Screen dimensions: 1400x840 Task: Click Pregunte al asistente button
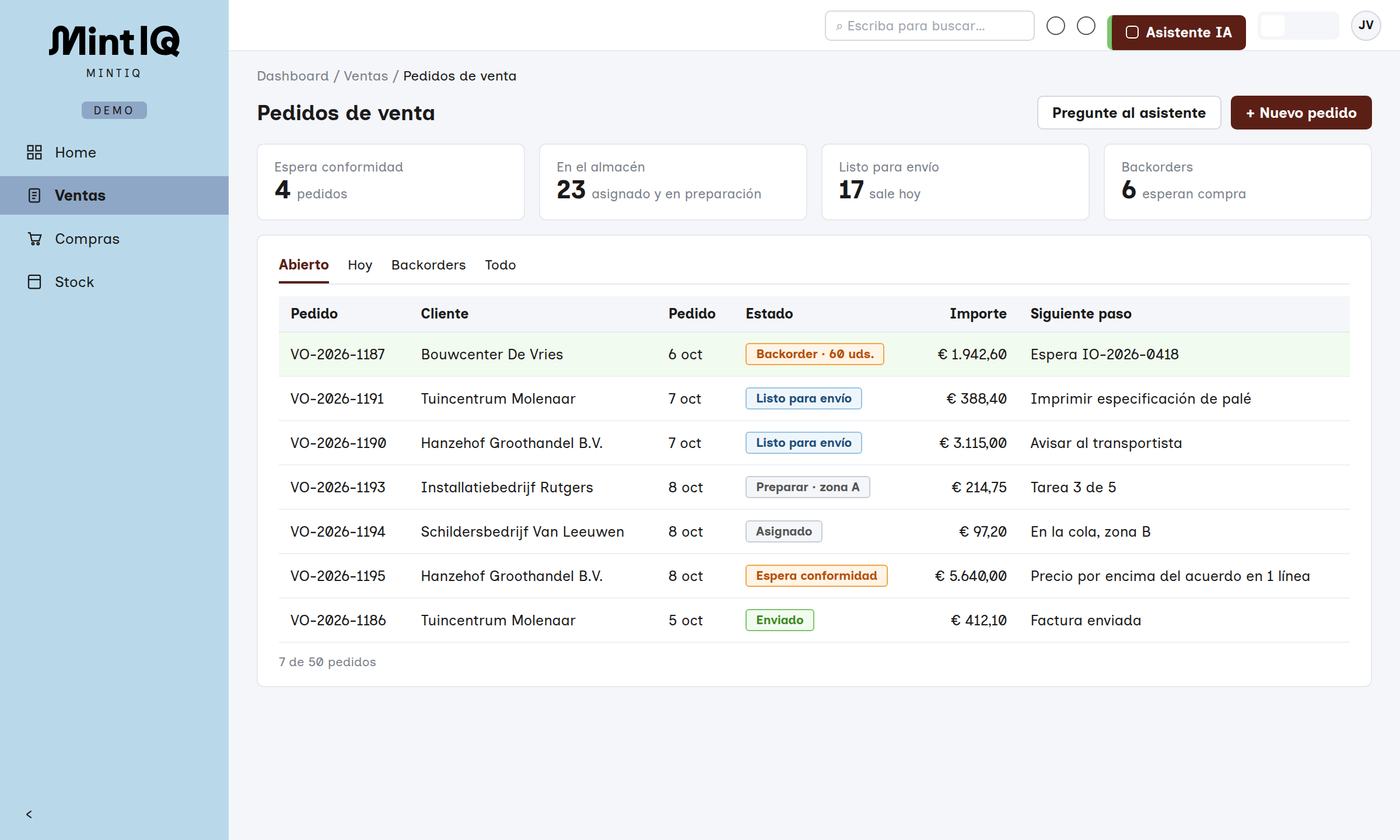click(x=1129, y=113)
